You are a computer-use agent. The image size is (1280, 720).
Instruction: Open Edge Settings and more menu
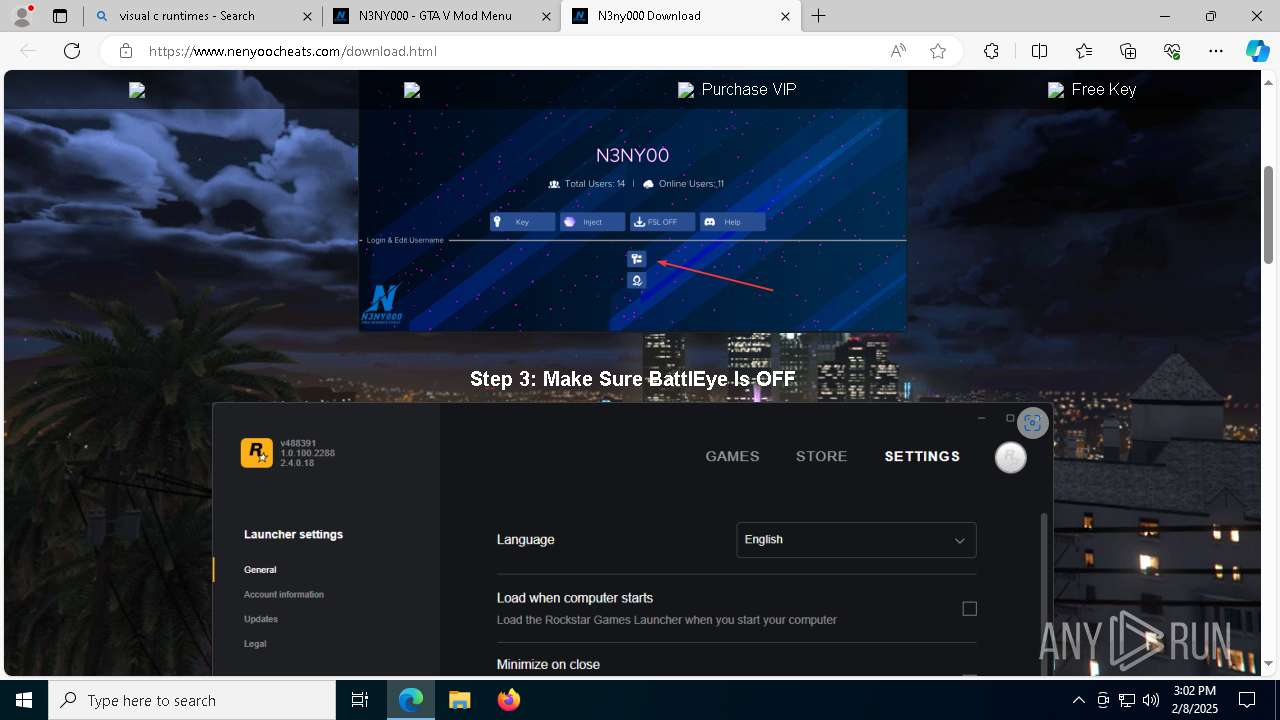1216,51
